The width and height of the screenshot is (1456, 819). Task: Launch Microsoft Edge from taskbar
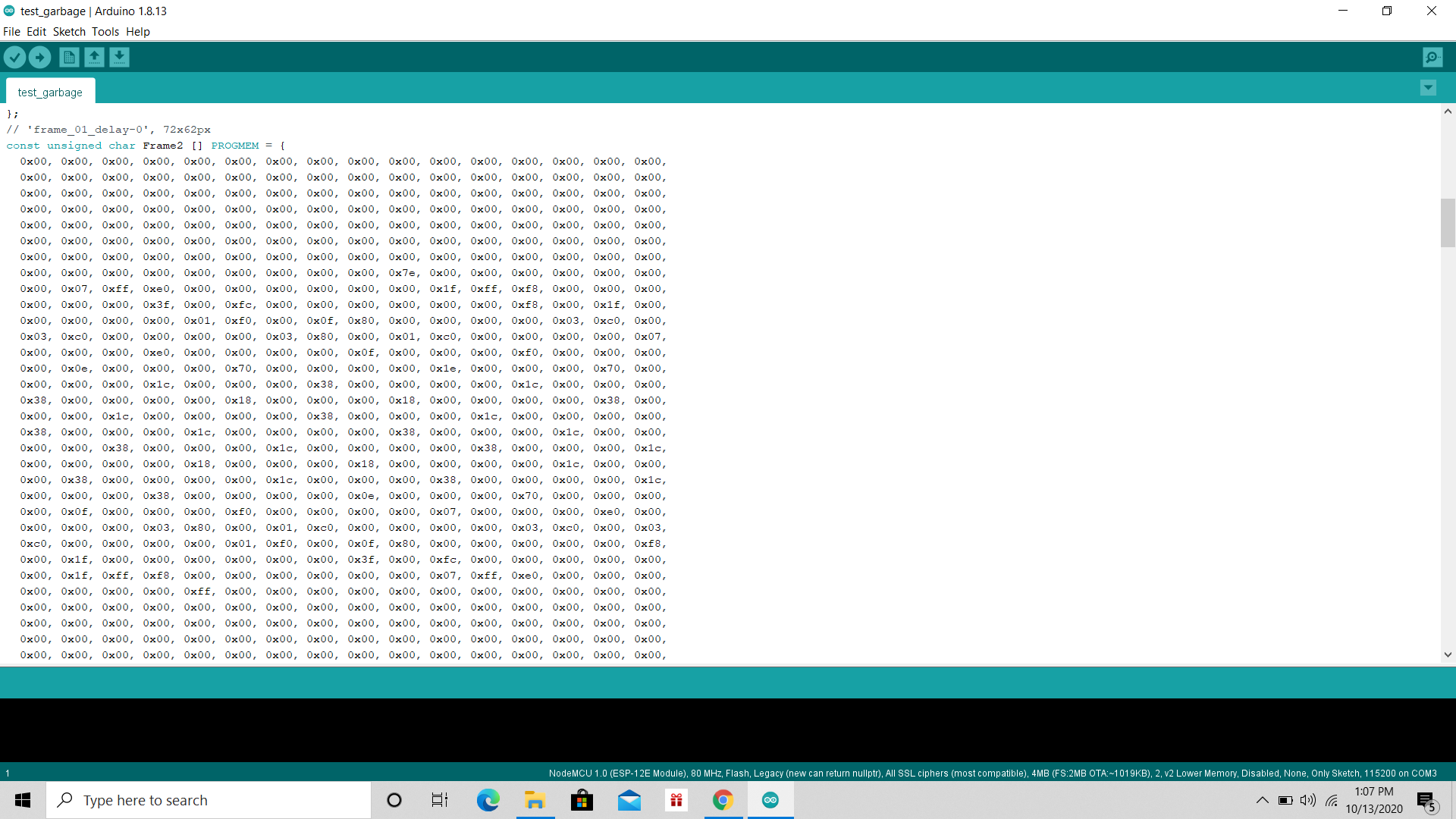coord(488,800)
